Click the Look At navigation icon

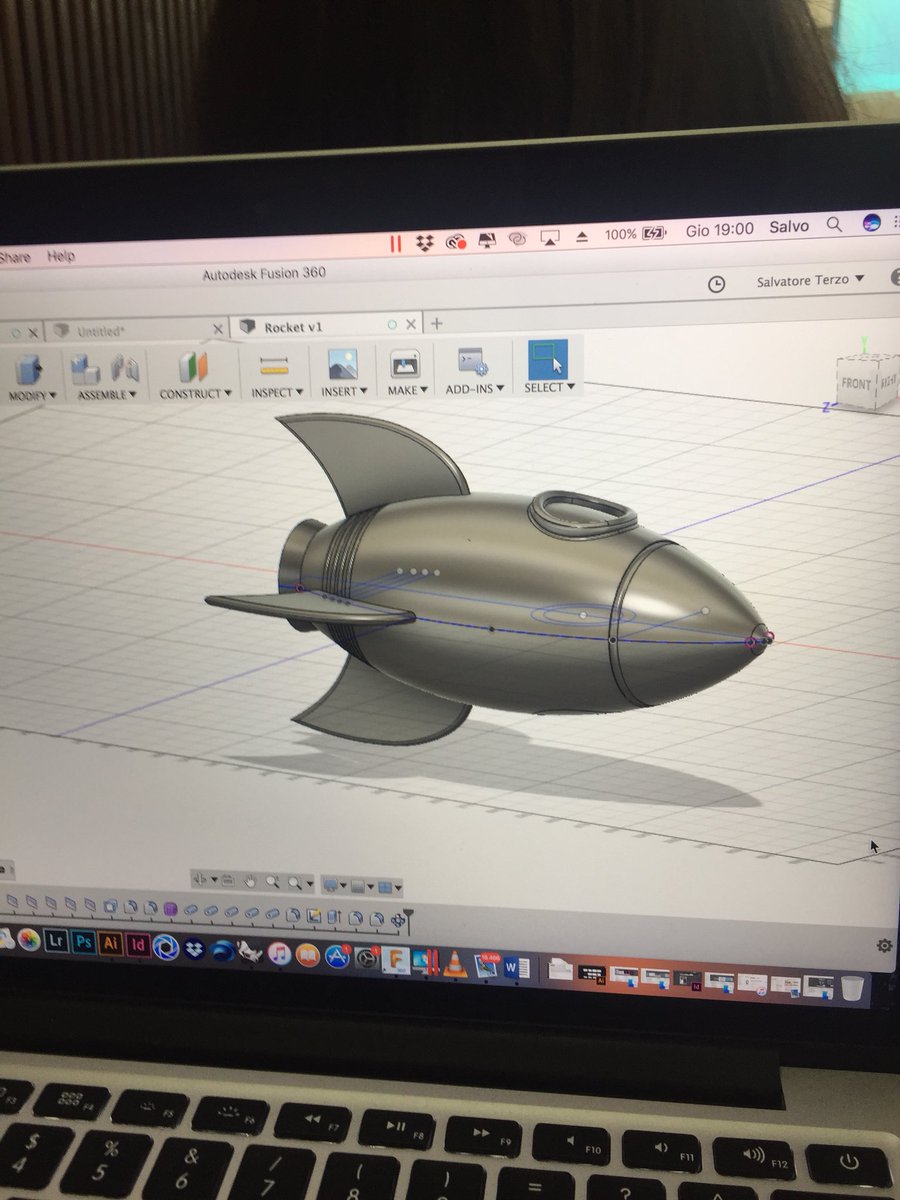pos(228,881)
